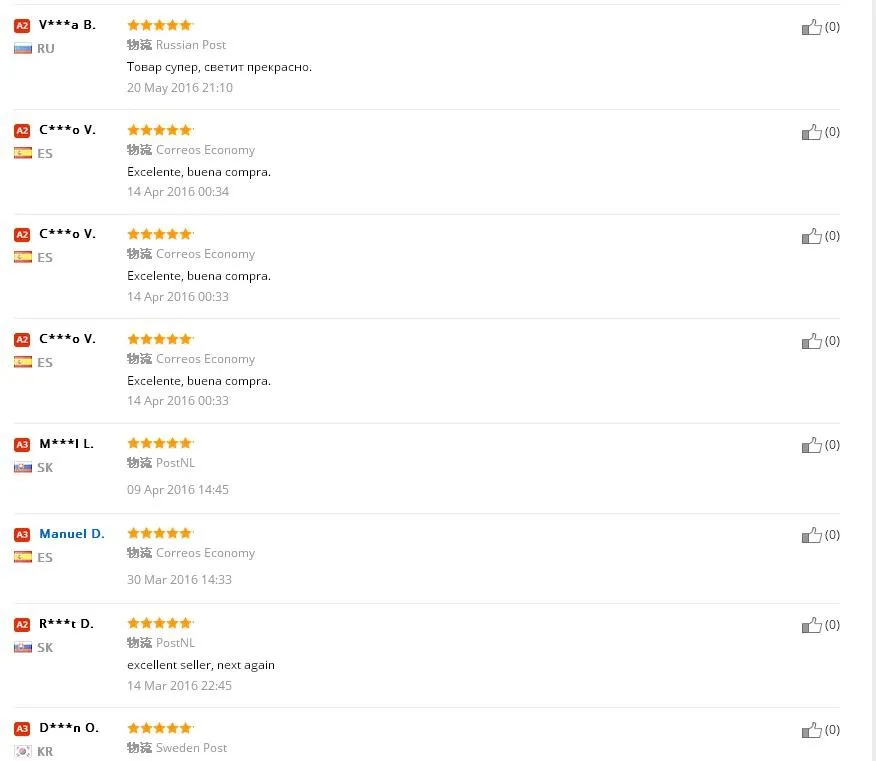Click the Slovakia flag under M***l L.
Viewport: 876px width, 761px height.
23,467
